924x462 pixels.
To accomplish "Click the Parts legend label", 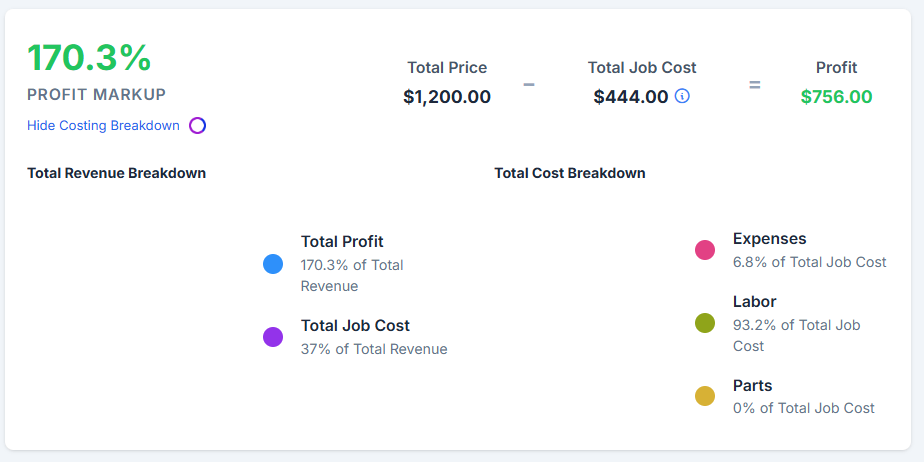I will pyautogui.click(x=752, y=386).
